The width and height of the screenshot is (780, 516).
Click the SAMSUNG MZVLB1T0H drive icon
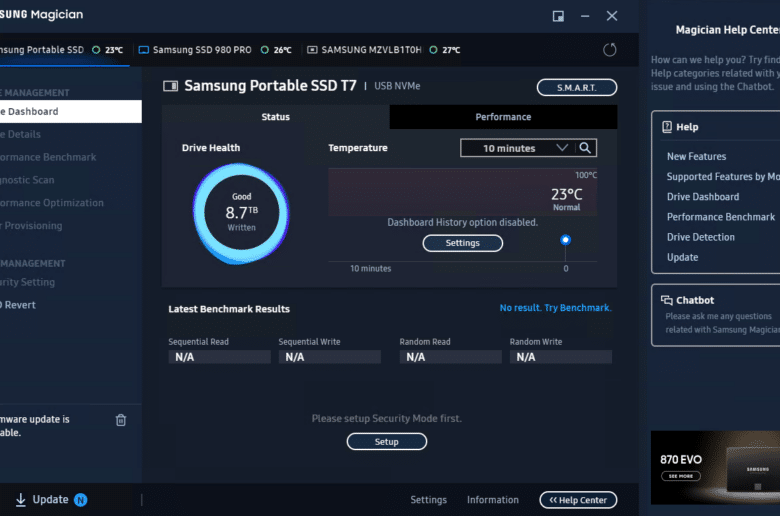coord(312,50)
